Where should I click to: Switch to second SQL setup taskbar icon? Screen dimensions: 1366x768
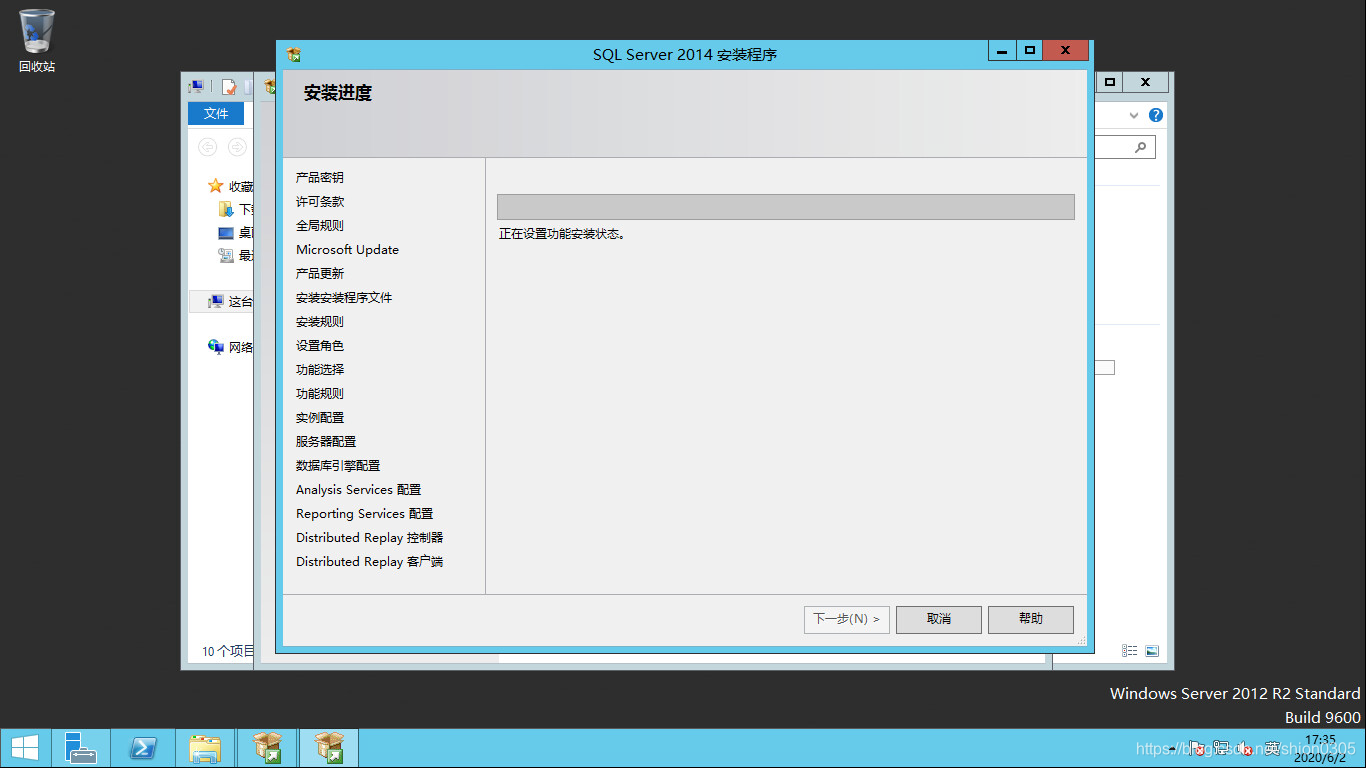pyautogui.click(x=329, y=748)
